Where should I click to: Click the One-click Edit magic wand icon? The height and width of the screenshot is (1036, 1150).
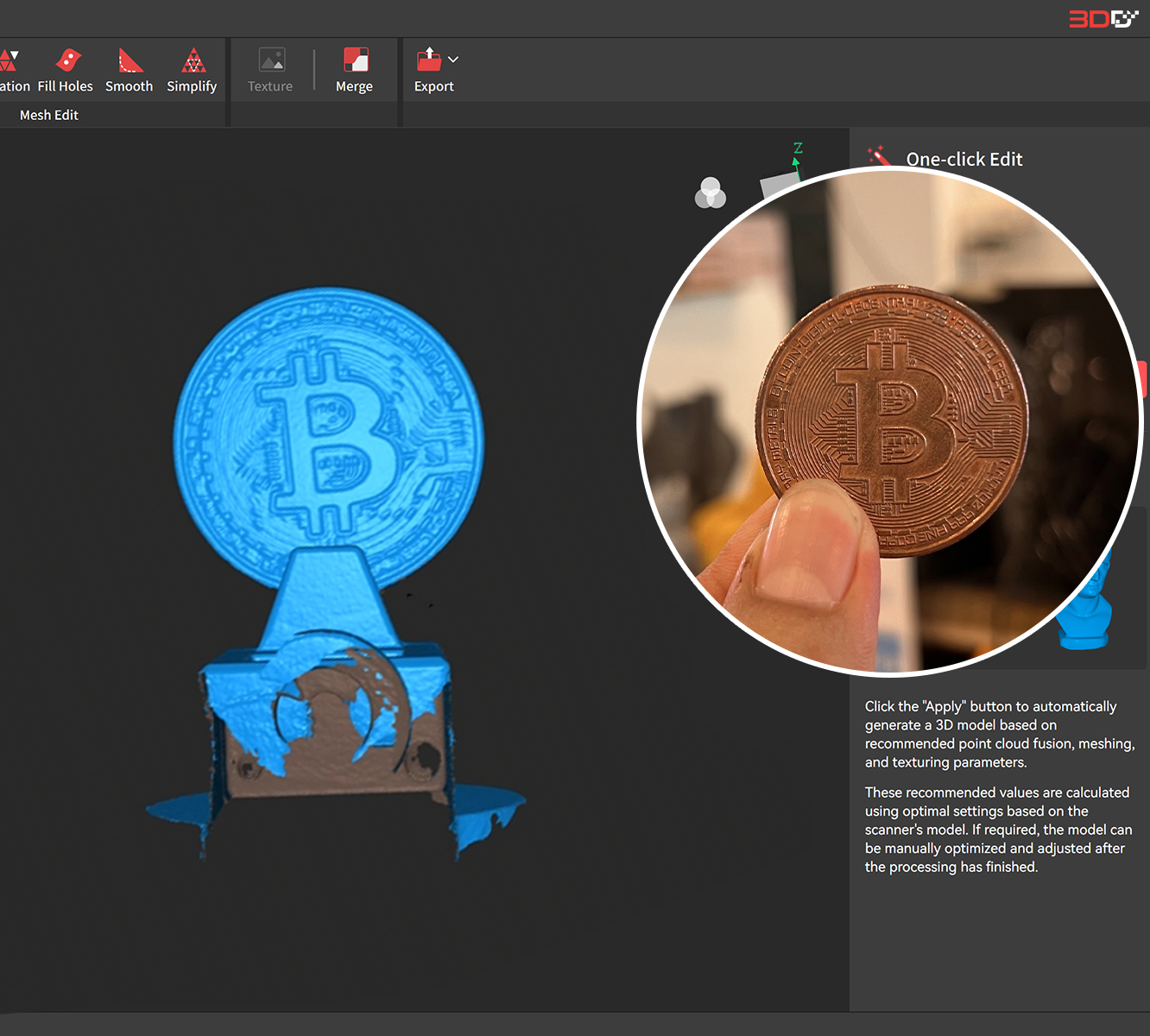[x=879, y=156]
